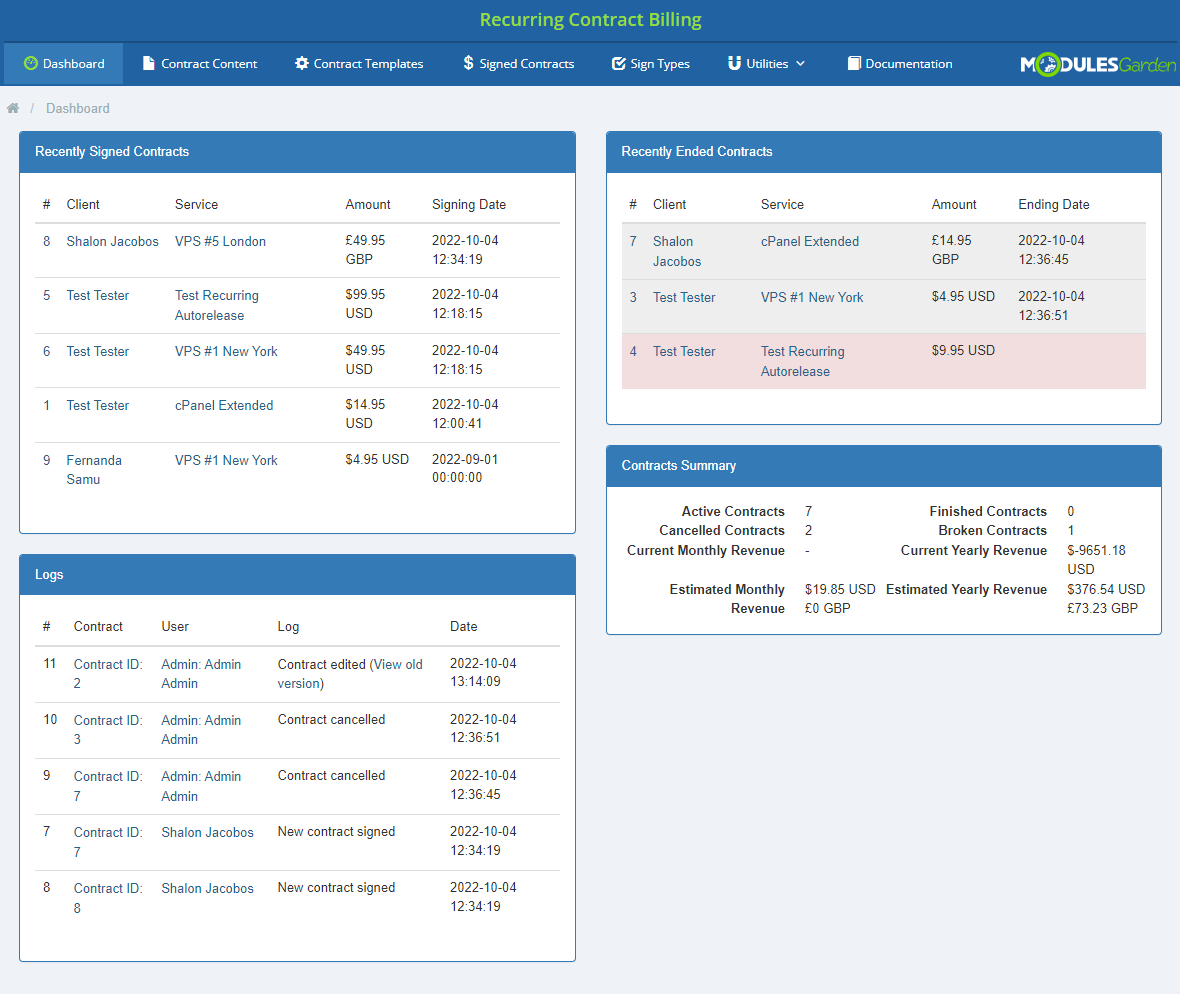The image size is (1180, 994).
Task: Click the Contract Templates gear icon
Action: pos(301,63)
